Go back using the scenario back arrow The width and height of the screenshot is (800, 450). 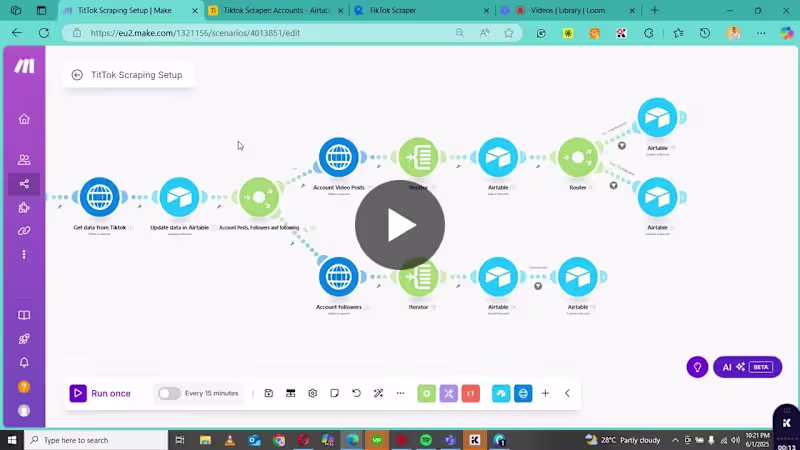coord(77,75)
